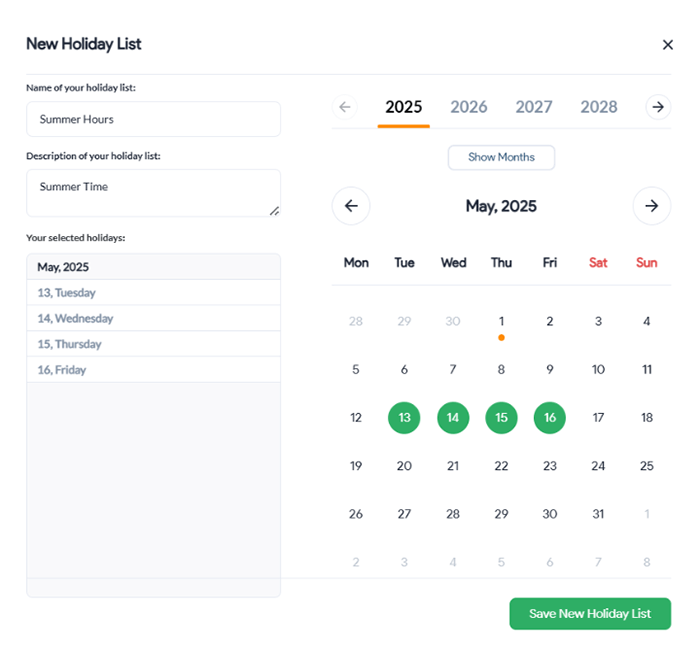Click greyed April 29 in the first row
The height and width of the screenshot is (649, 700).
404,321
